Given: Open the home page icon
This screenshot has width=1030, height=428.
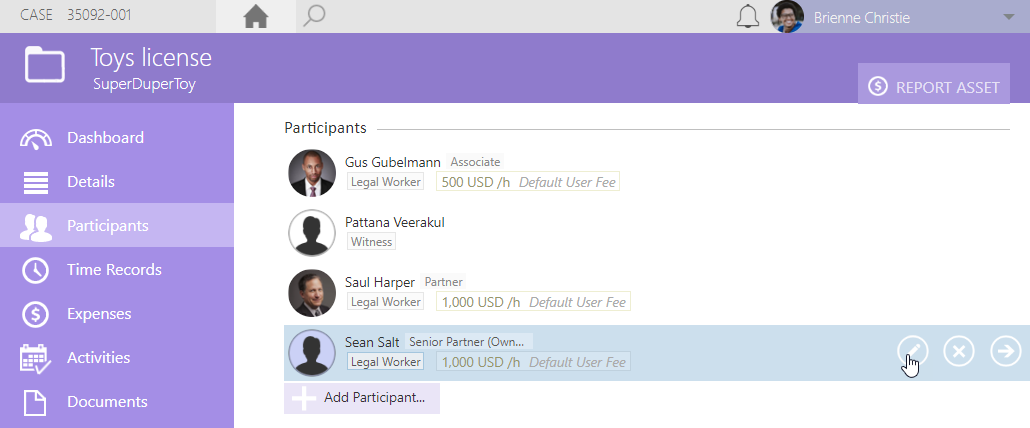Looking at the screenshot, I should pos(256,16).
